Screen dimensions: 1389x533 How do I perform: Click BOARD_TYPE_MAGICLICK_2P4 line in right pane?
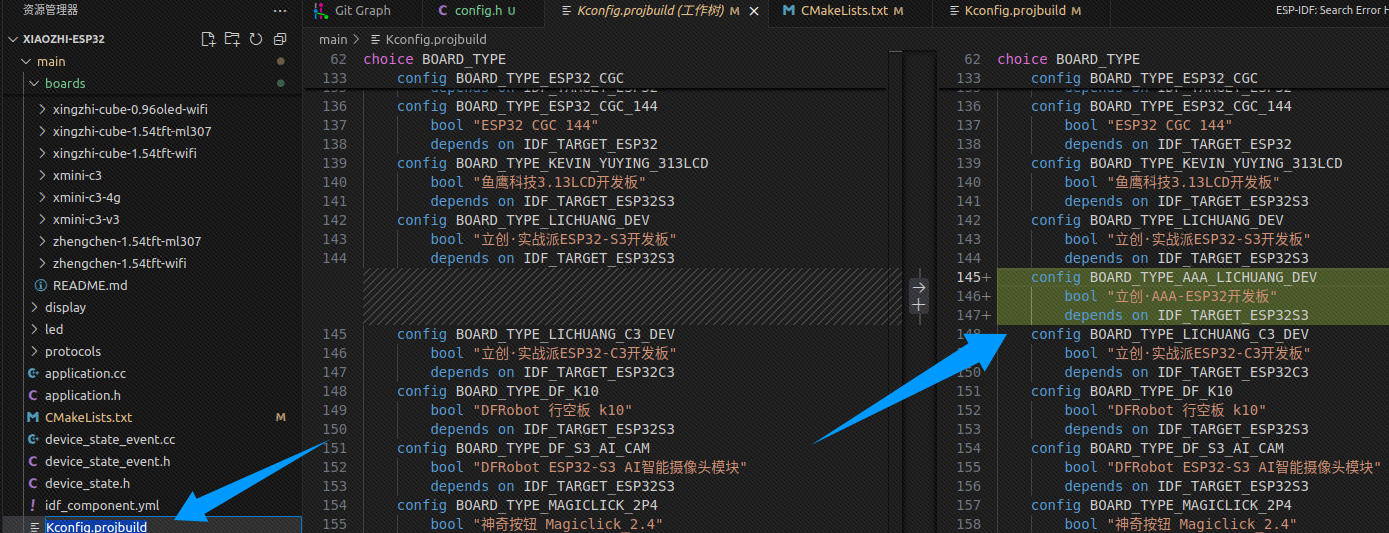pyautogui.click(x=1161, y=505)
